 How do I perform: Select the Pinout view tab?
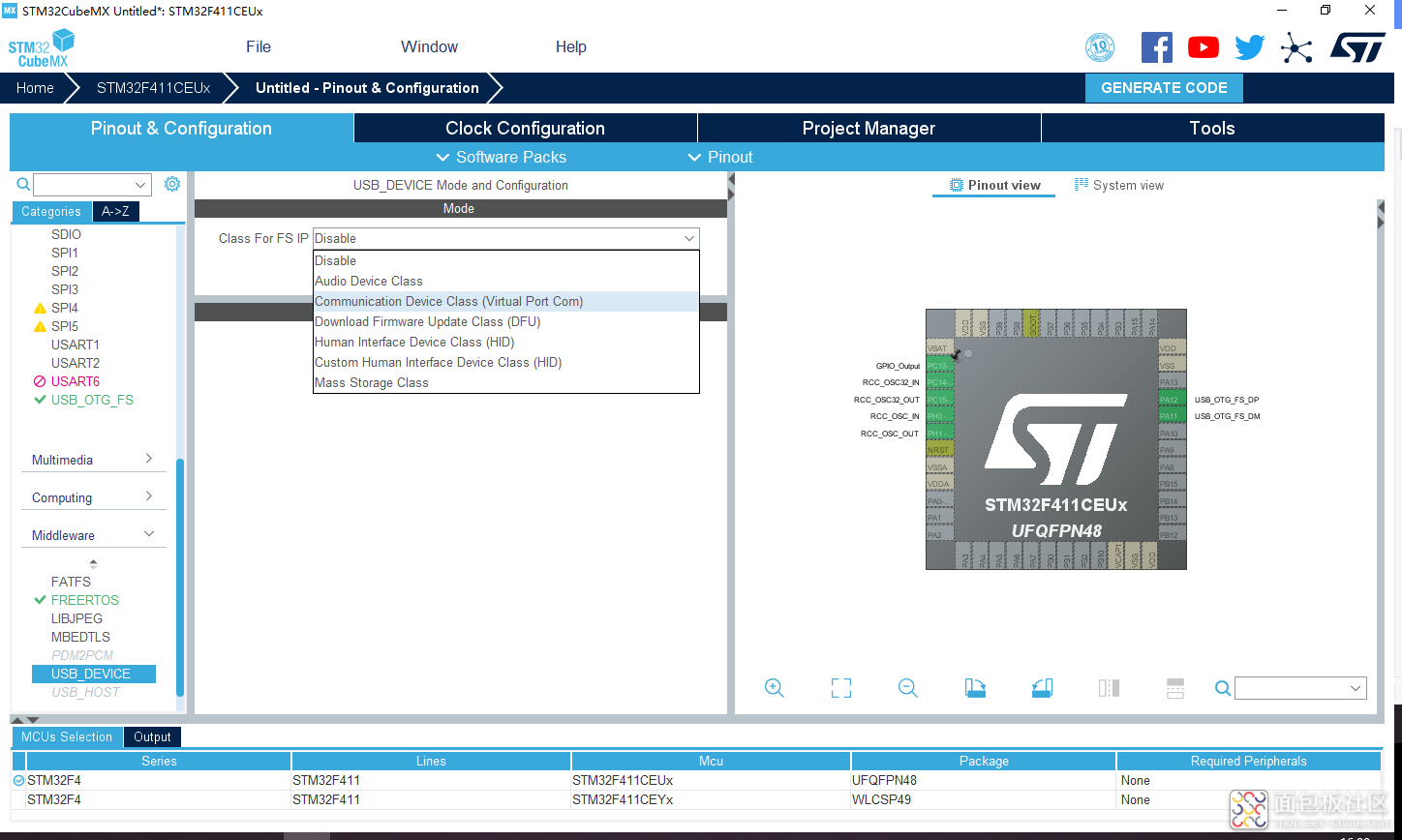994,185
